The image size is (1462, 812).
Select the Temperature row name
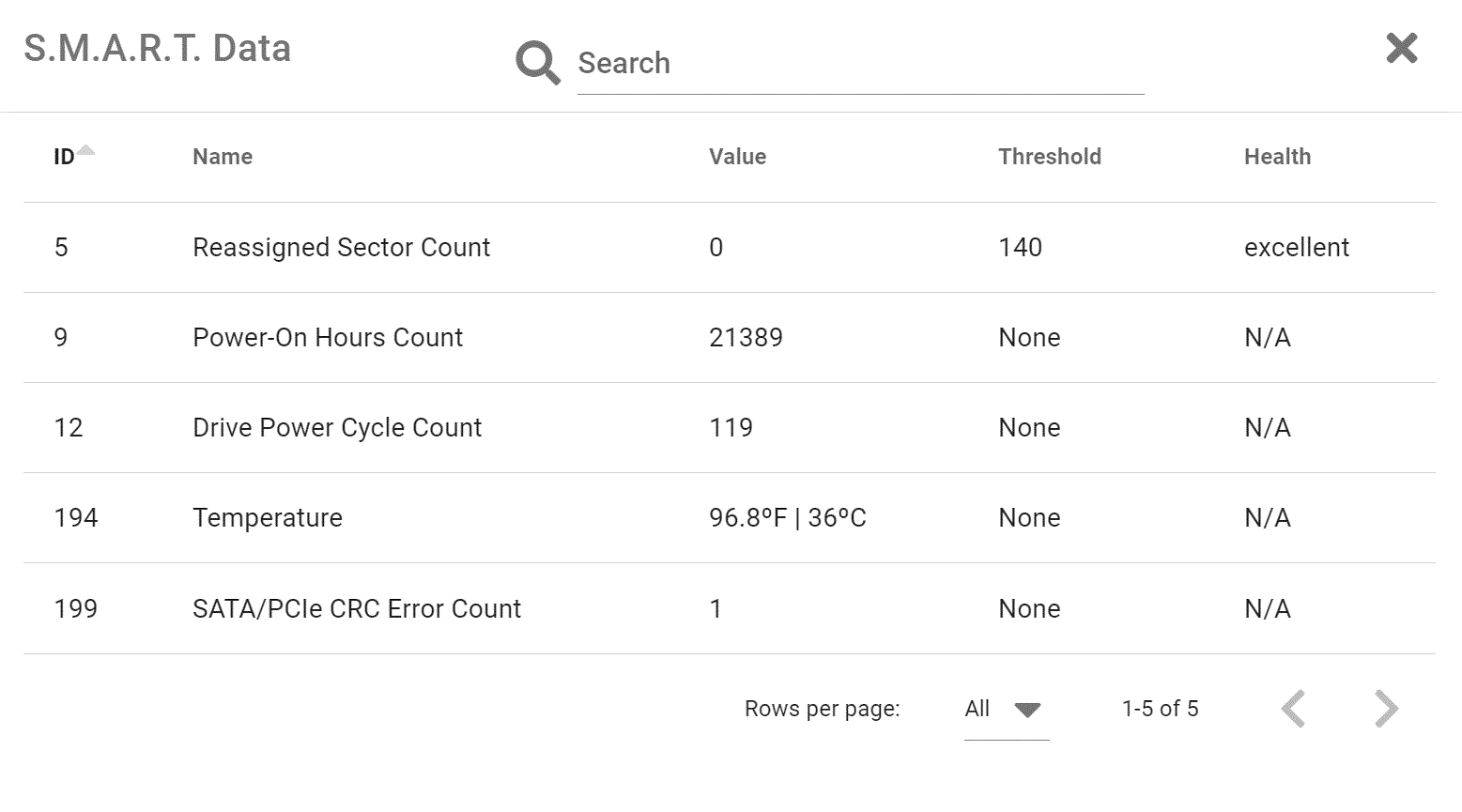[268, 518]
